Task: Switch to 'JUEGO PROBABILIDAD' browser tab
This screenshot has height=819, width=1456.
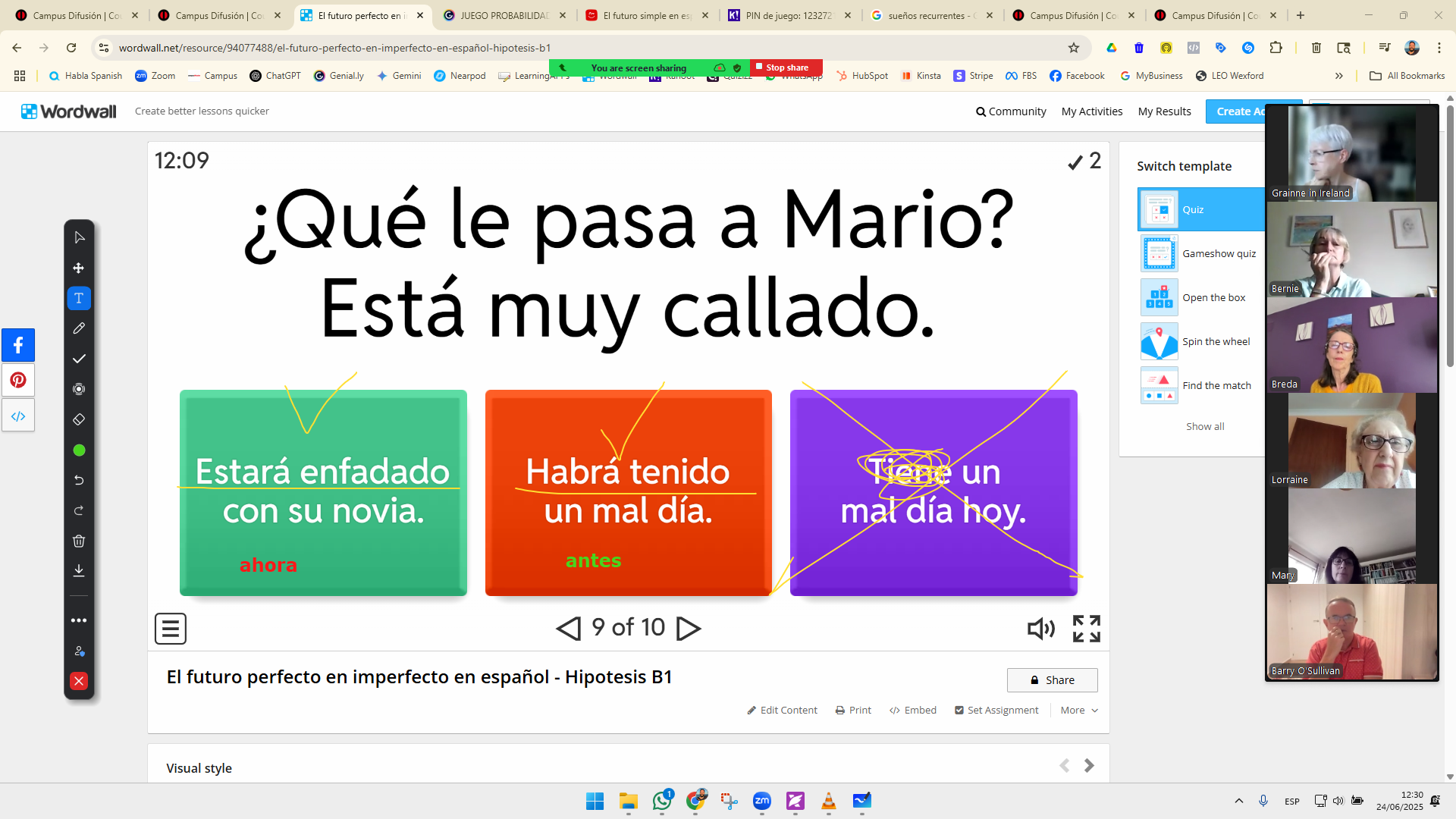Action: [x=504, y=15]
